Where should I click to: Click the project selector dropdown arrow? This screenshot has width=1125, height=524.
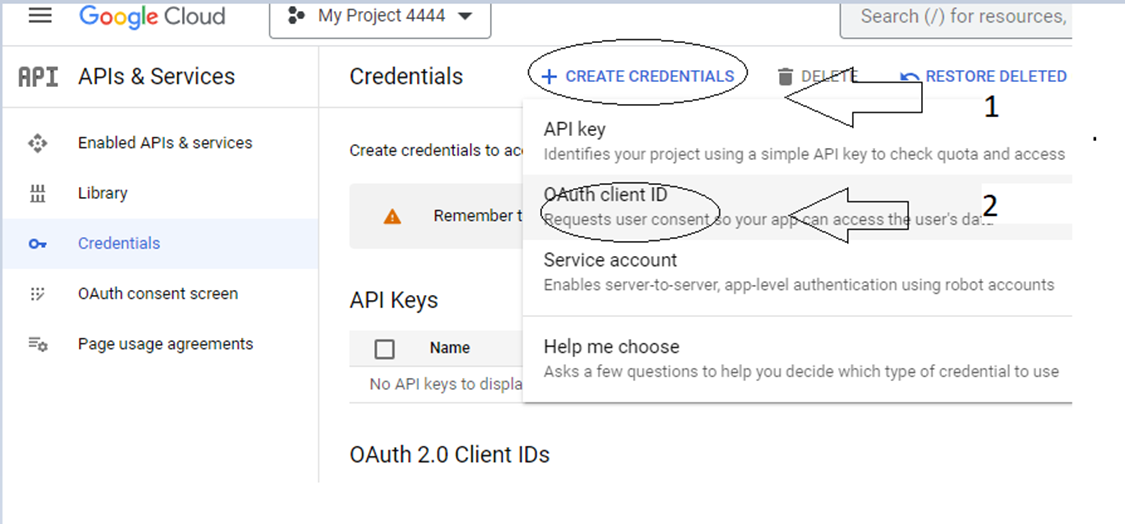point(465,17)
